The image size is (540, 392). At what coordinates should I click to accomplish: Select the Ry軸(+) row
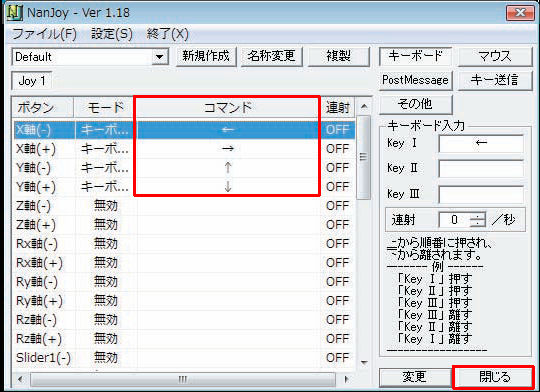(x=184, y=301)
